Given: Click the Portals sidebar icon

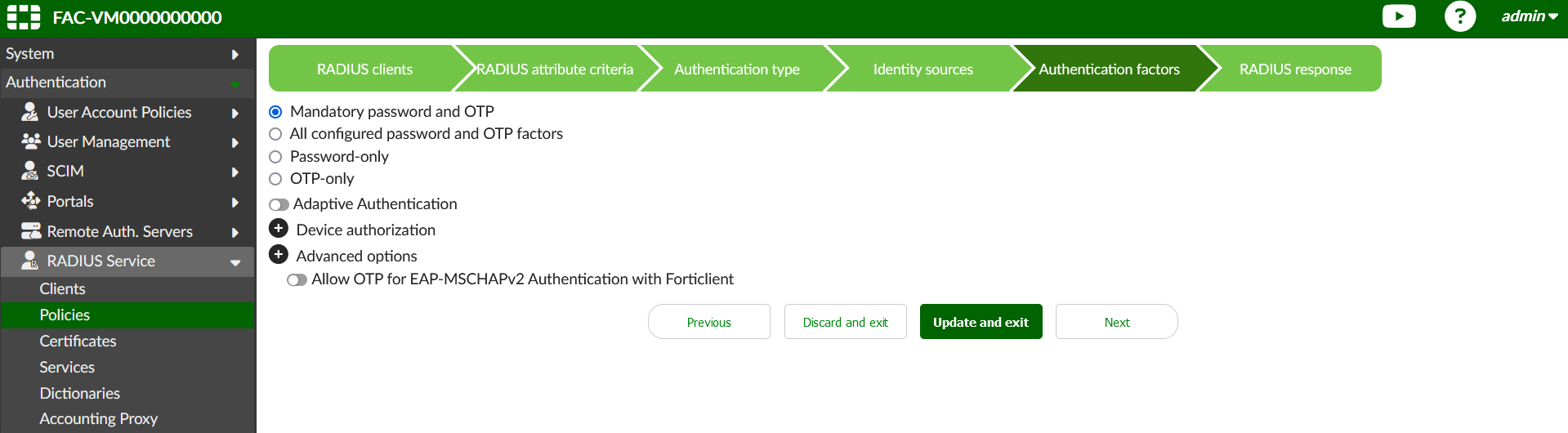Looking at the screenshot, I should point(31,201).
